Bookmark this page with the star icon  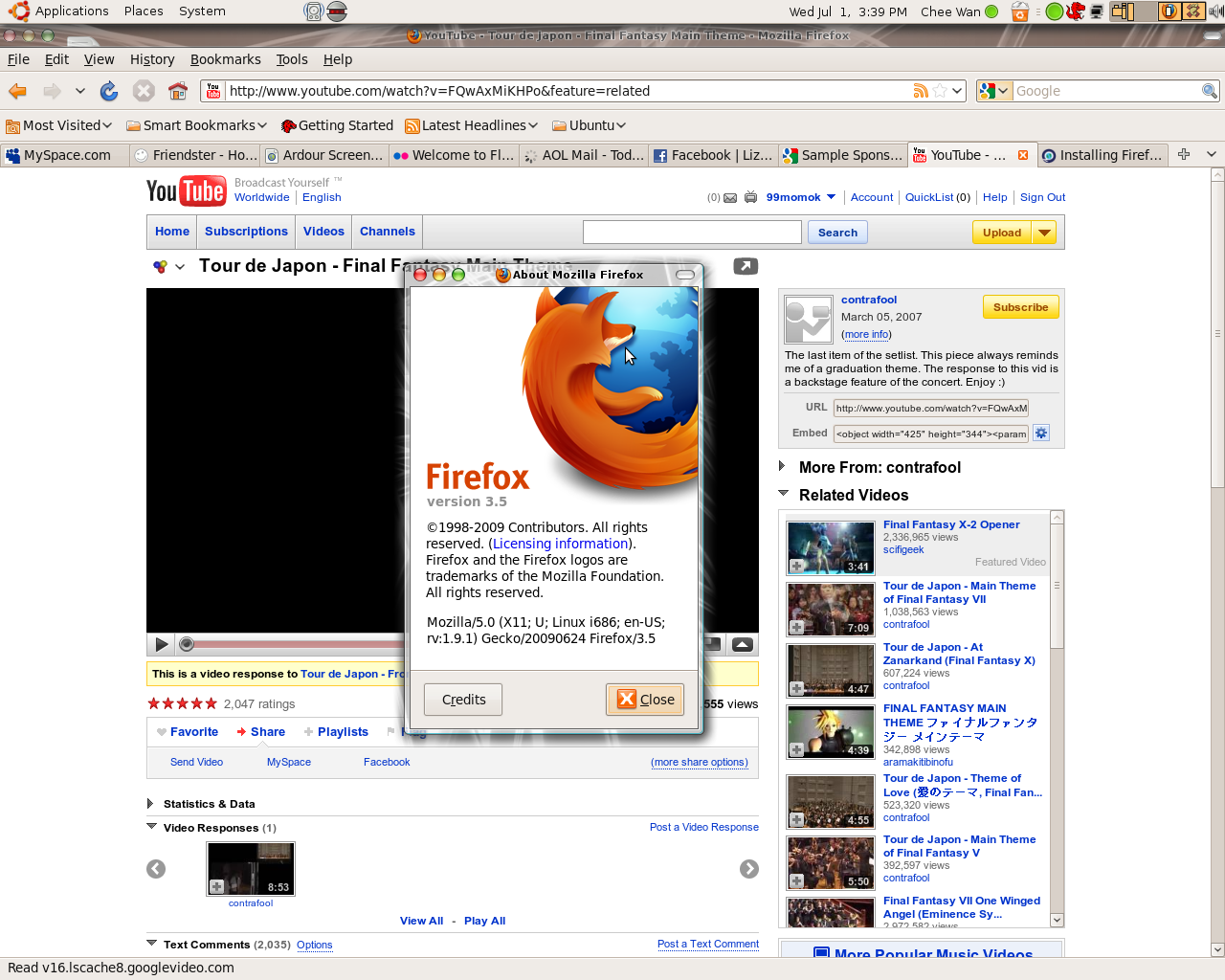[x=940, y=91]
